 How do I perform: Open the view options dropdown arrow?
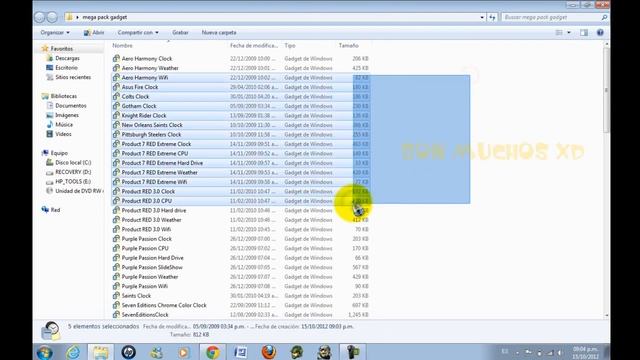[569, 33]
